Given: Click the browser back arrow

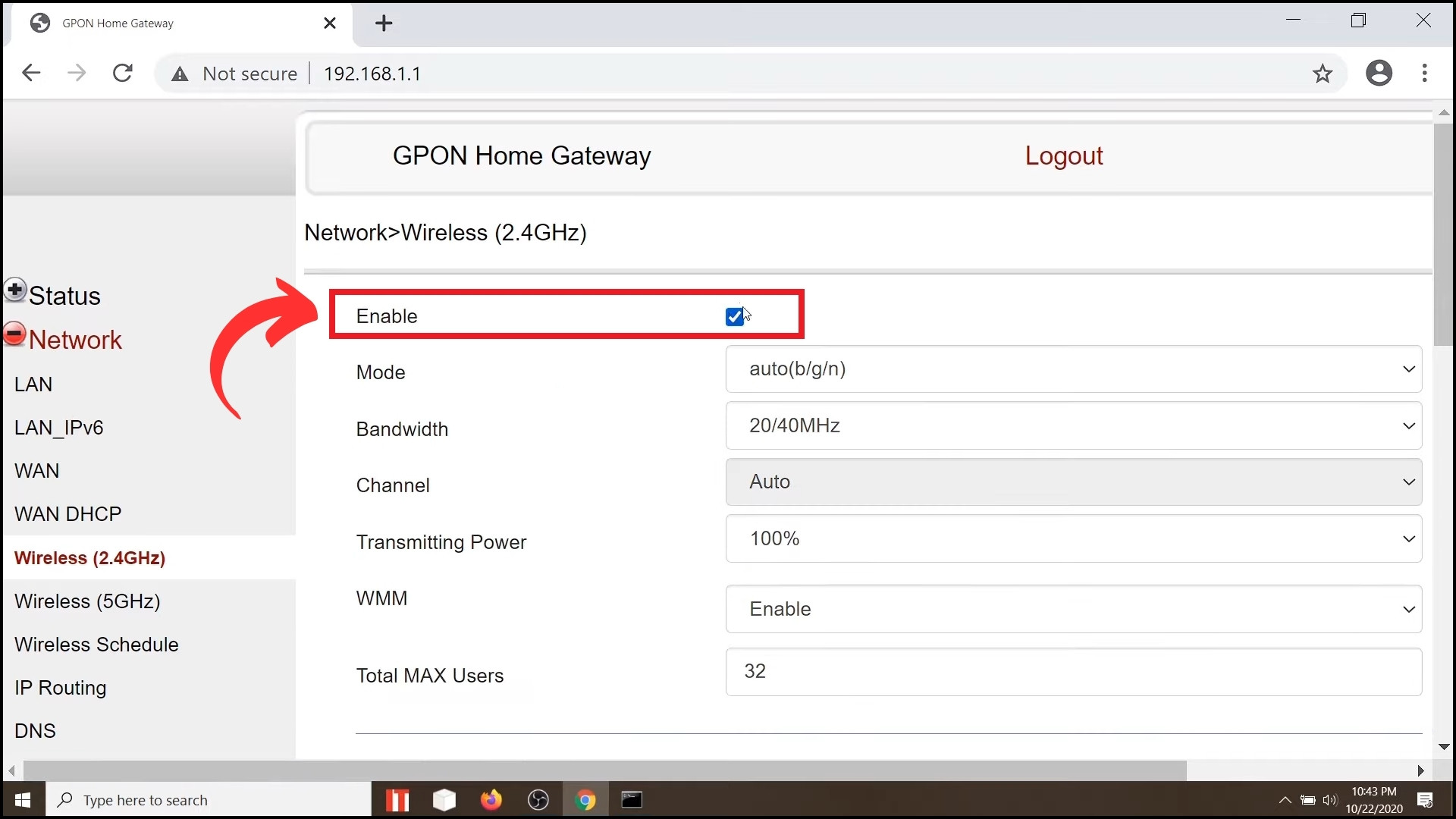Looking at the screenshot, I should (x=31, y=74).
